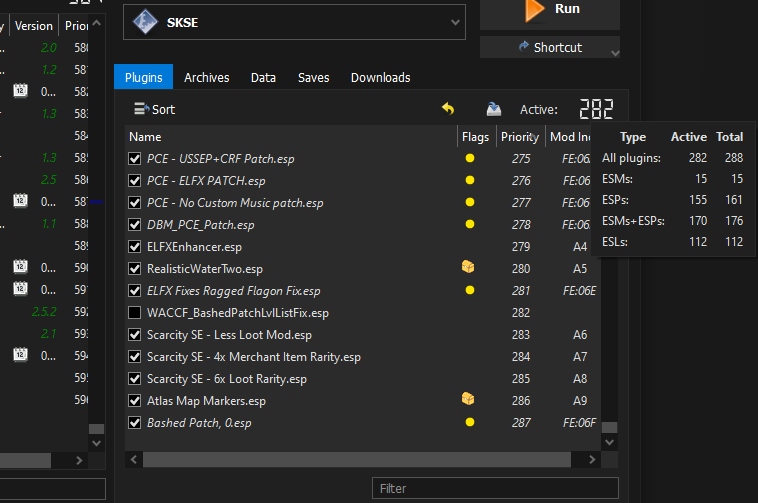
Task: Sort by the Flags column header
Action: 477,137
